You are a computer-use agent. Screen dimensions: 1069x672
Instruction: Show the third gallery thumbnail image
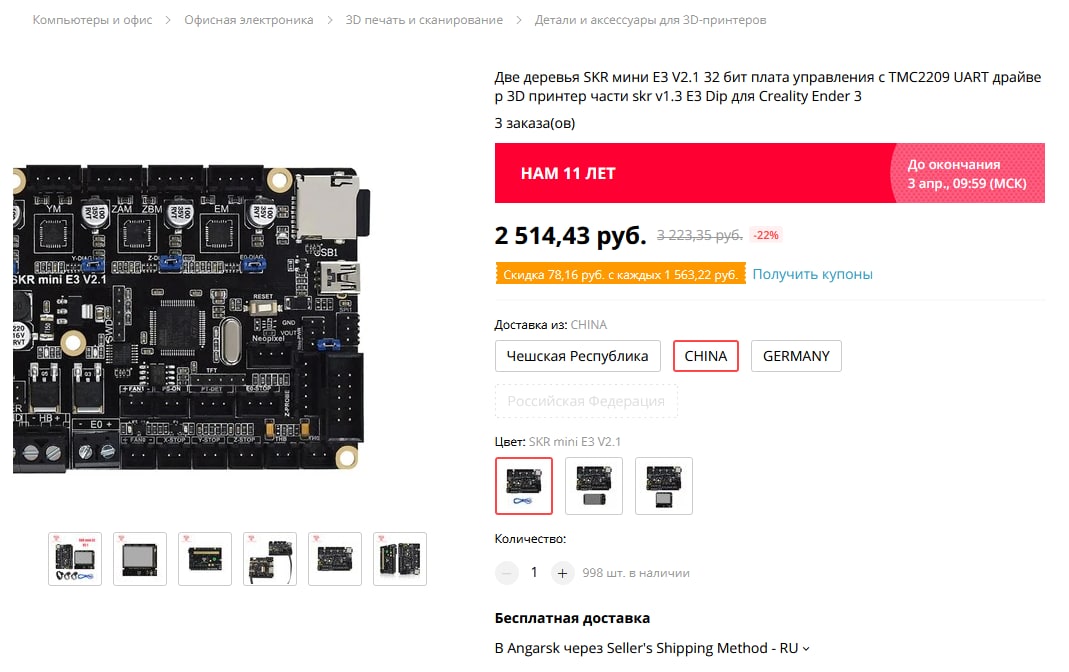205,559
